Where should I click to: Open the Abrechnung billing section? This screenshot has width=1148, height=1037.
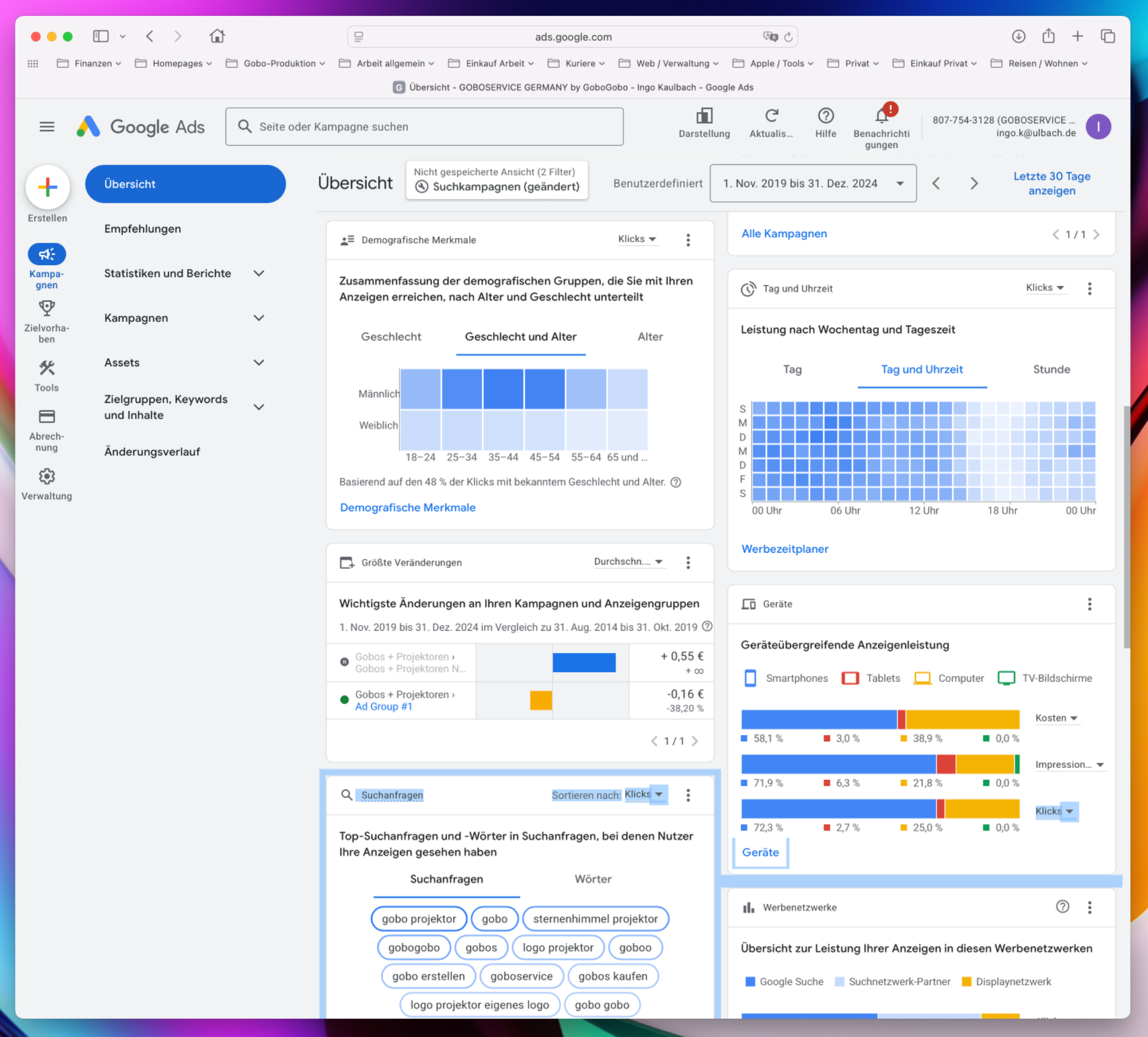46,417
